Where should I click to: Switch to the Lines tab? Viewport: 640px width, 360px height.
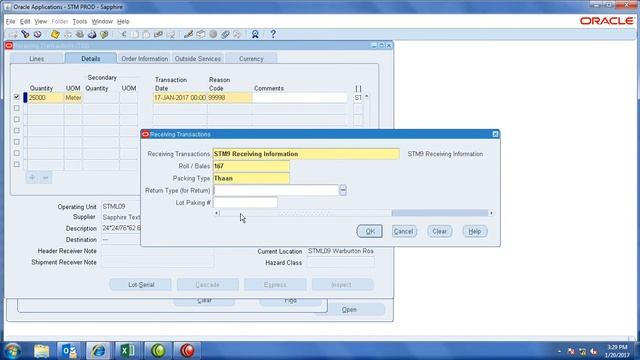(x=37, y=59)
